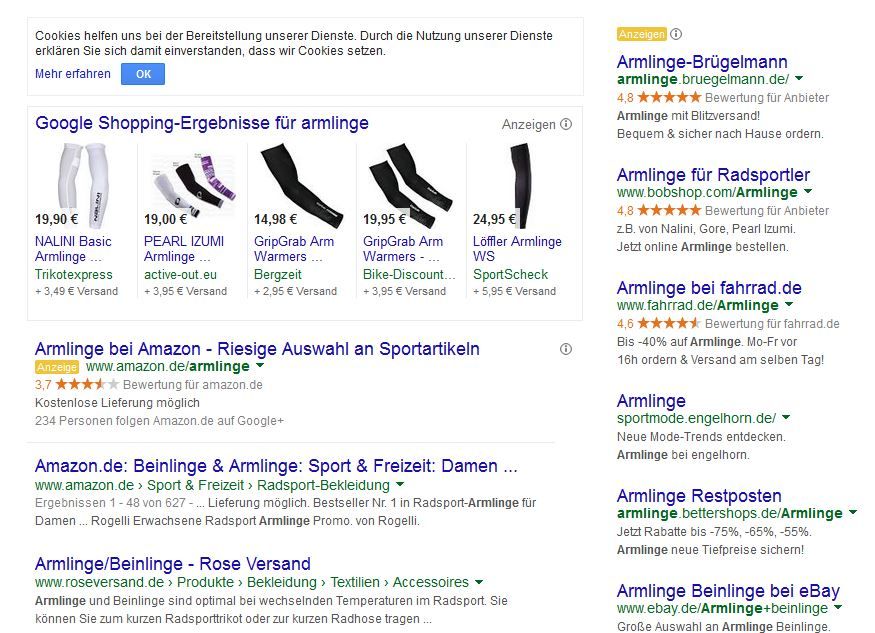The width and height of the screenshot is (875, 633).
Task: Open Armlinge Beinlinge bei eBay ad
Action: [728, 591]
